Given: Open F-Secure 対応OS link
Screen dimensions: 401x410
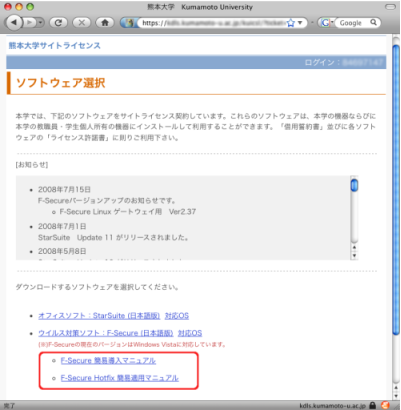Looking at the screenshot, I should coord(190,333).
